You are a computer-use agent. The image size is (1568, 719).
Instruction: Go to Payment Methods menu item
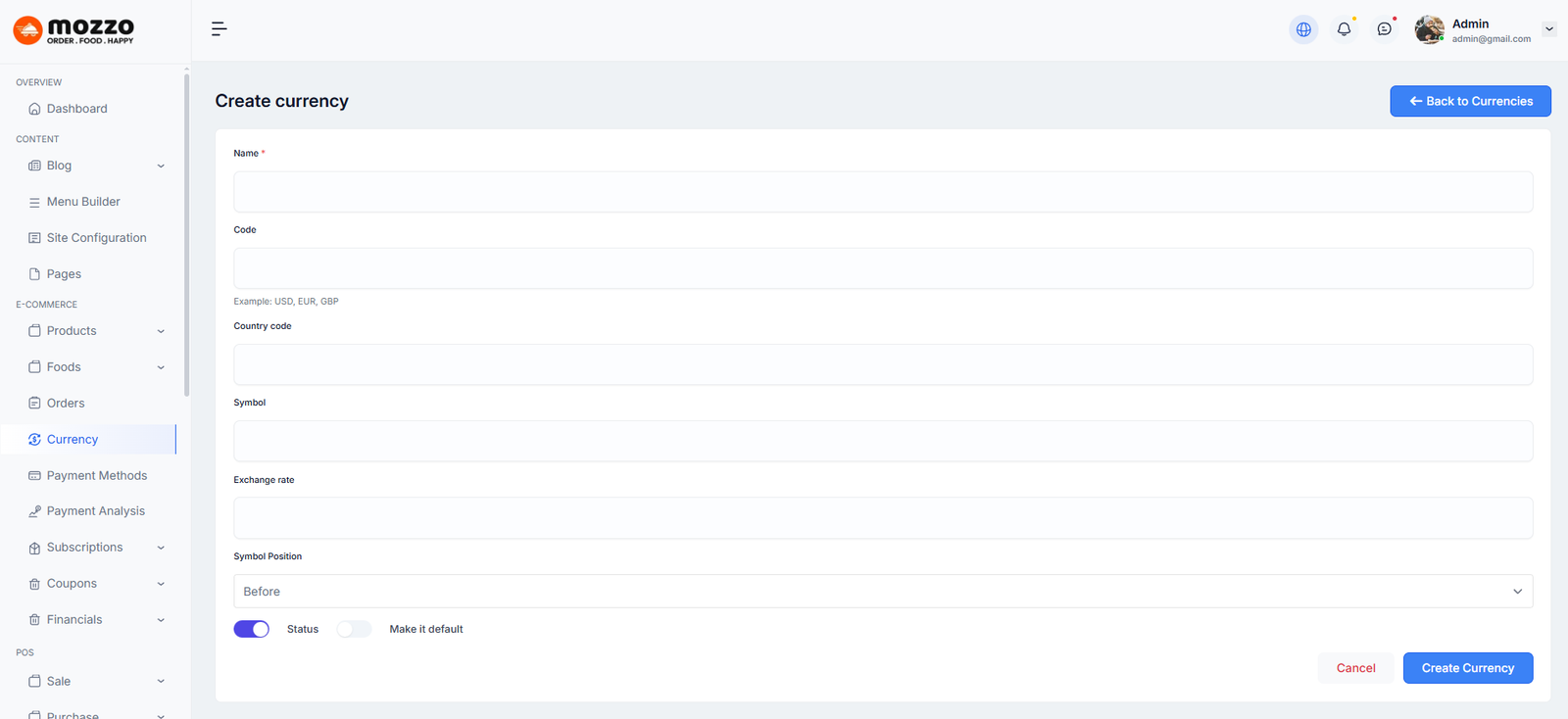click(96, 476)
